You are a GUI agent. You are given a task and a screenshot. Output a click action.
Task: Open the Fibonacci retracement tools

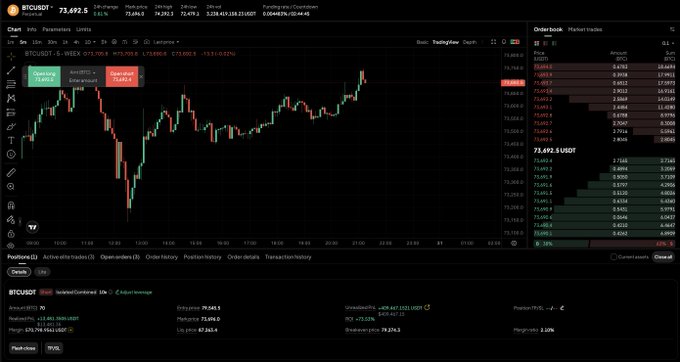coord(11,85)
